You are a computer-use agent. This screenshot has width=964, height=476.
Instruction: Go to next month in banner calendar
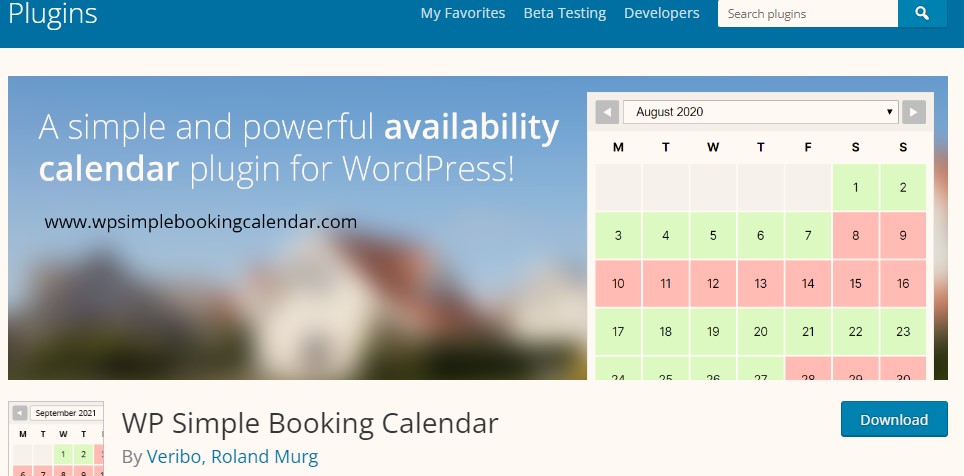914,112
